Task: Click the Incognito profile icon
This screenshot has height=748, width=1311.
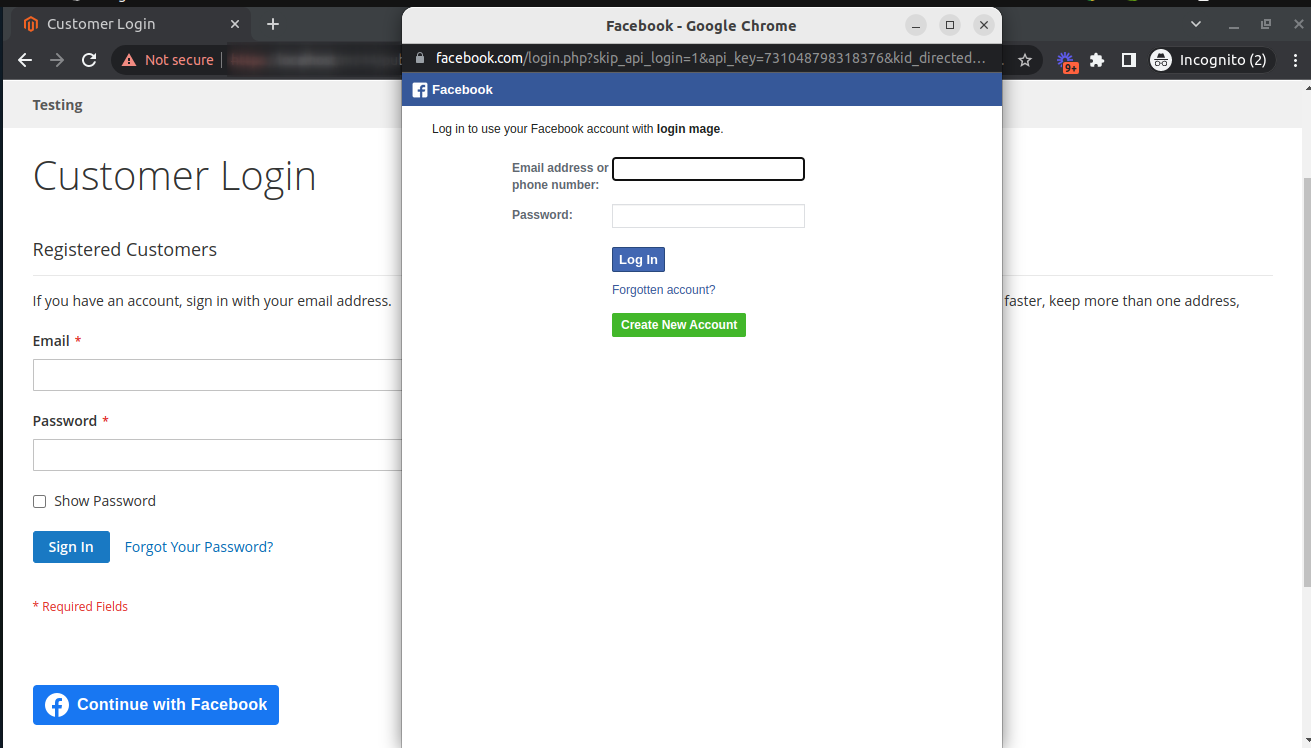Action: click(x=1160, y=60)
